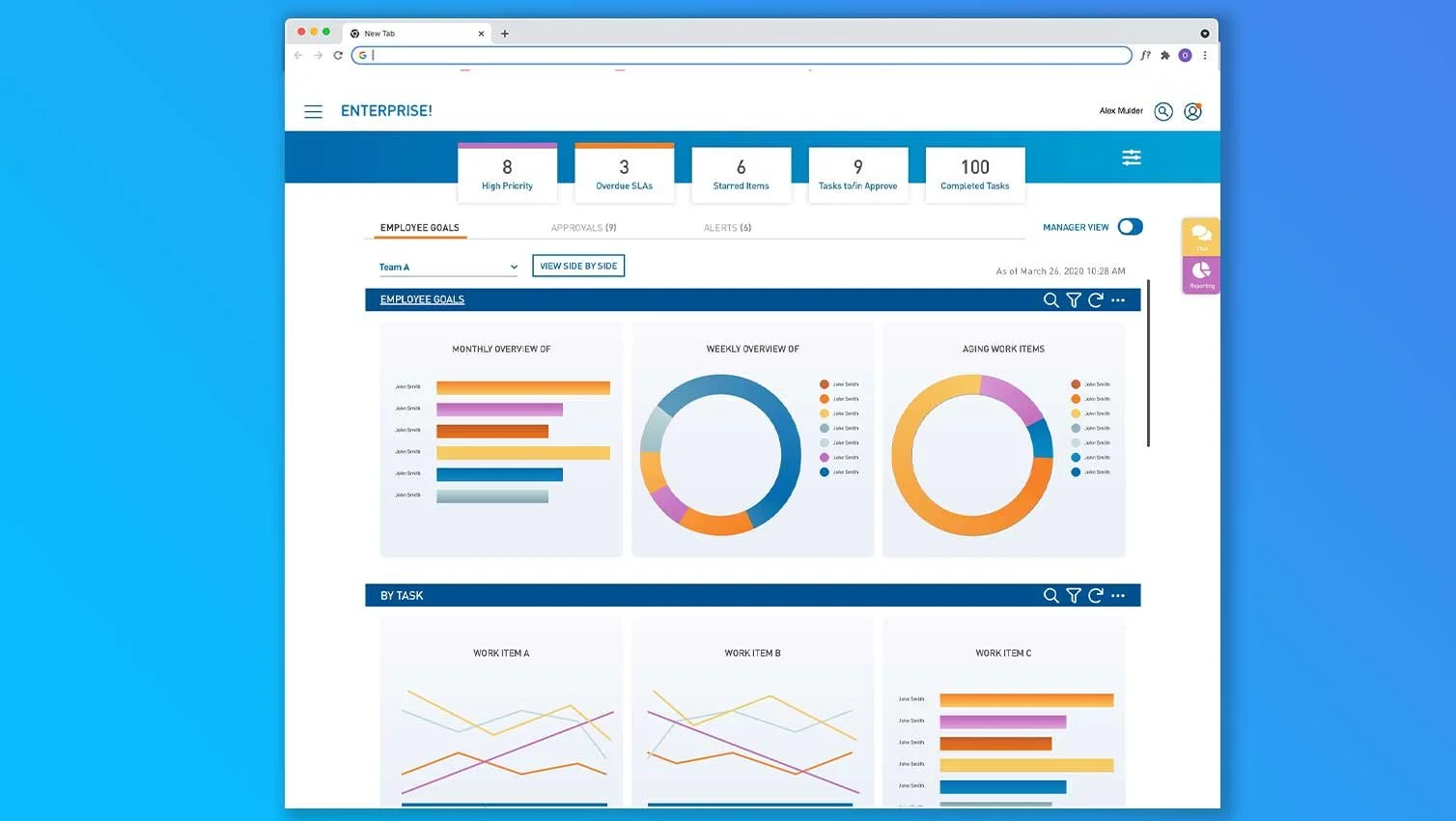Viewport: 1456px width, 821px height.
Task: Refresh the By Task panel
Action: pyautogui.click(x=1095, y=596)
